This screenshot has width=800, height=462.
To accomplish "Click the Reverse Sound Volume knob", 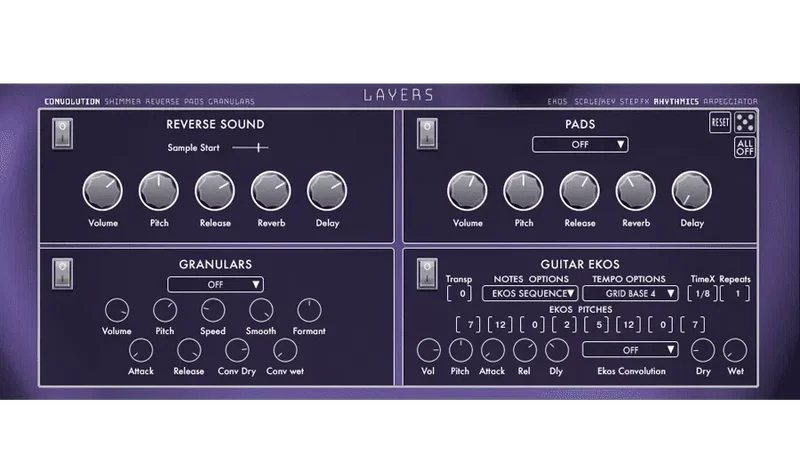I will pos(103,191).
